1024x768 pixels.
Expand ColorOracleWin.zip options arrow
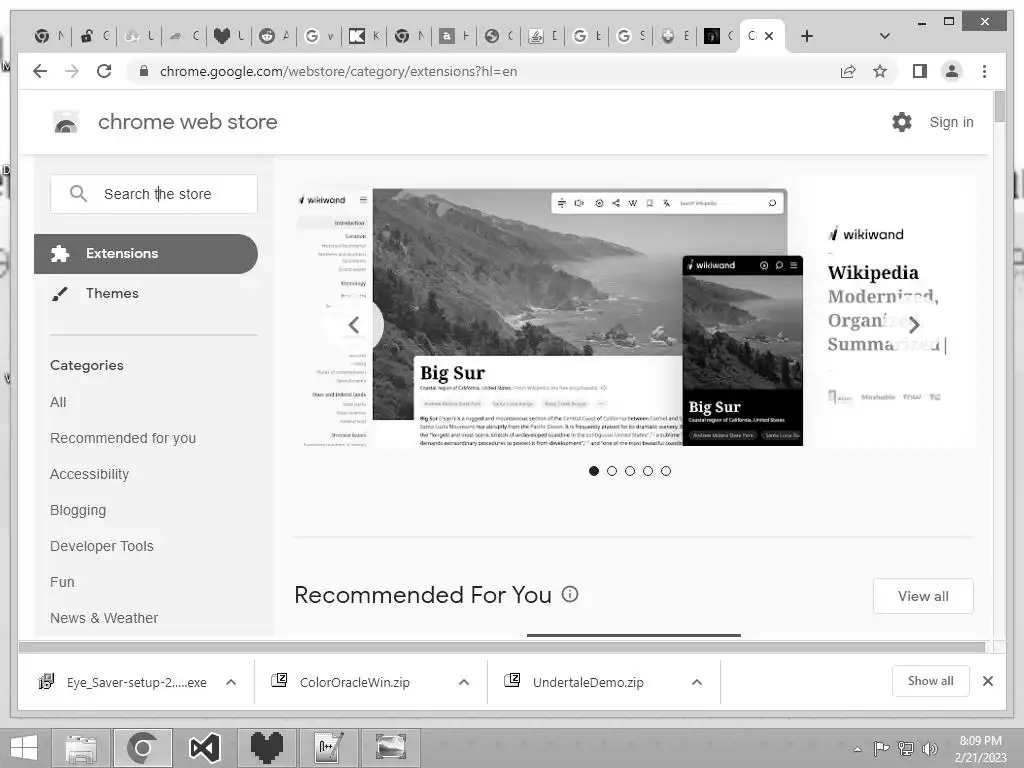(464, 682)
